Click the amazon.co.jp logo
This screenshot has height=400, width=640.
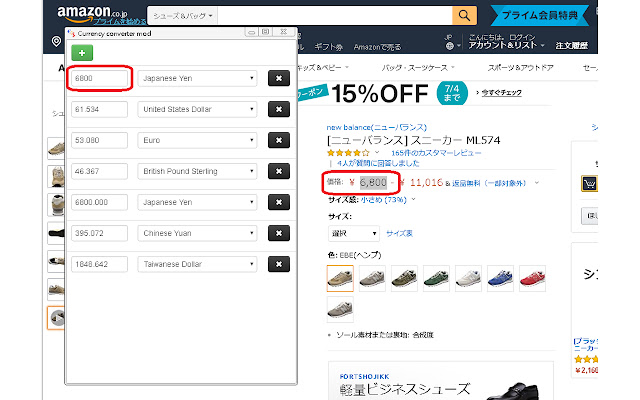click(x=93, y=13)
